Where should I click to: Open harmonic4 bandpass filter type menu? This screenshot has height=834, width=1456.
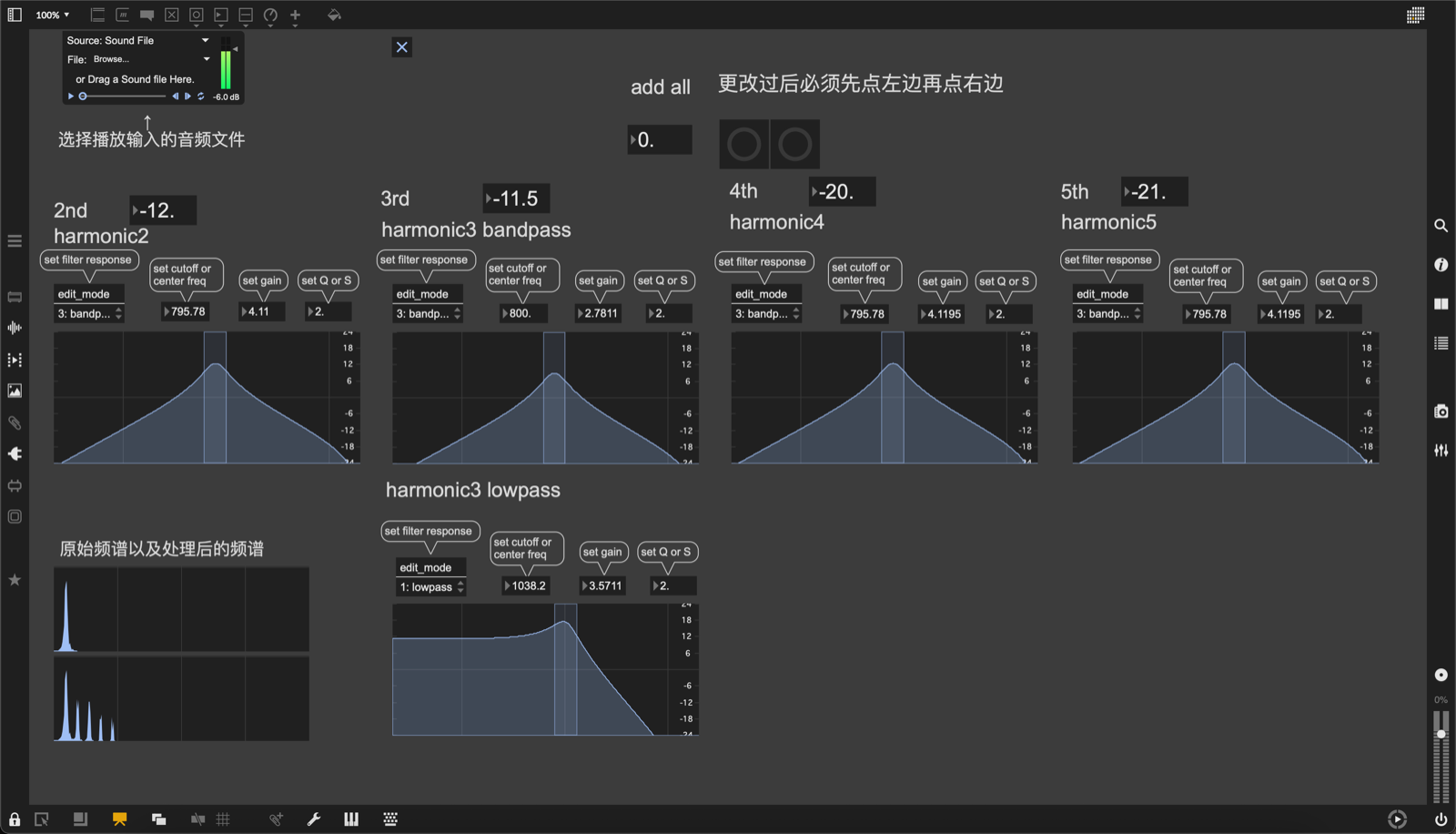point(767,313)
